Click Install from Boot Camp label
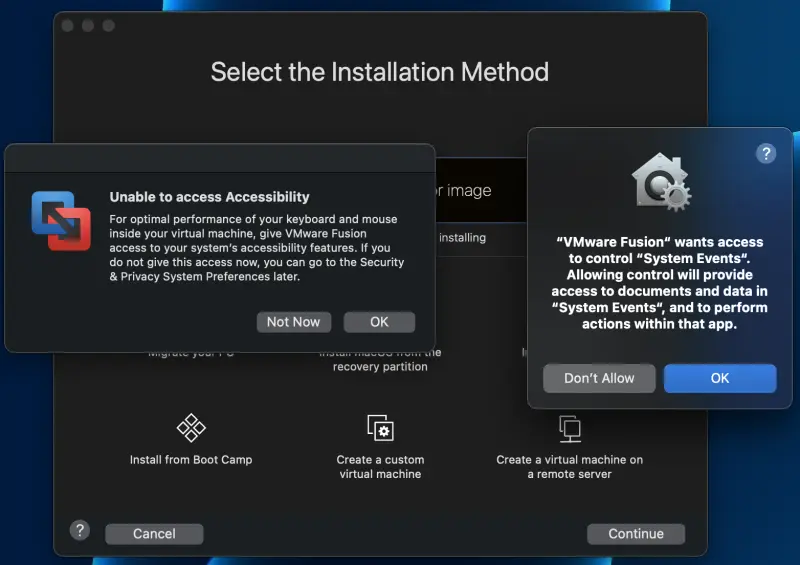The width and height of the screenshot is (800, 565). coord(191,460)
